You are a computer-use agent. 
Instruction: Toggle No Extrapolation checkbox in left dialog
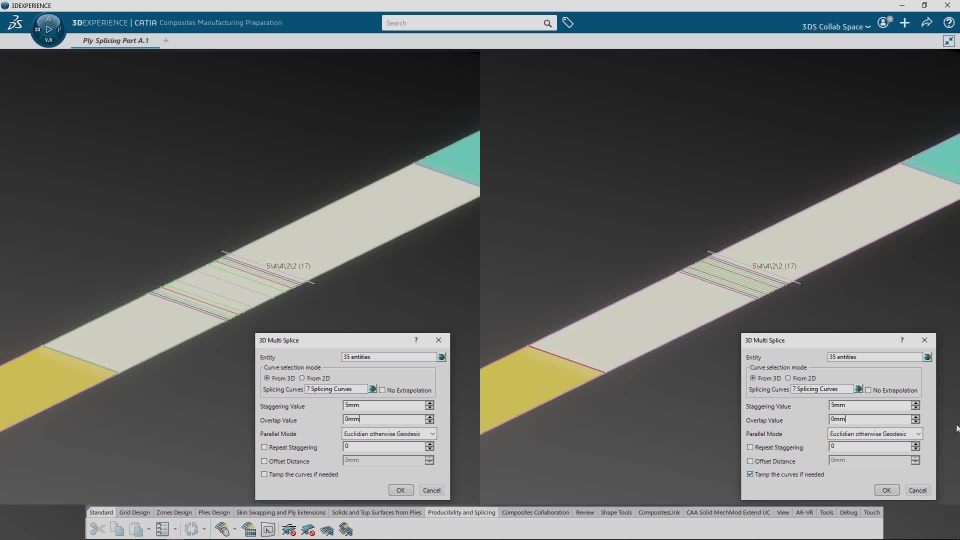click(x=383, y=390)
